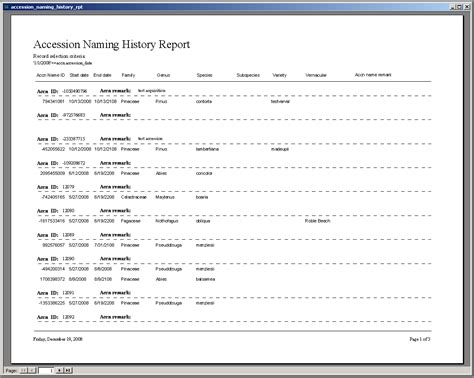474x378 pixels.
Task: Click the Family column header
Action: (x=128, y=75)
